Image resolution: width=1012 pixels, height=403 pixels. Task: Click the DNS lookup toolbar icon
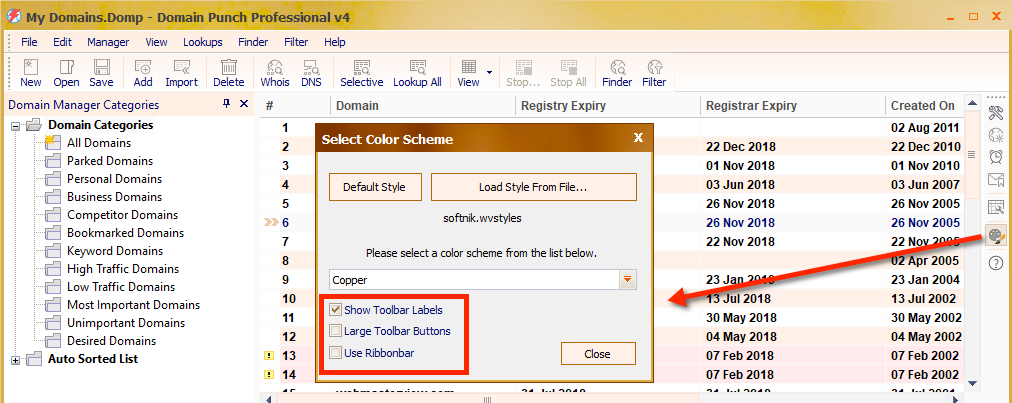coord(311,73)
